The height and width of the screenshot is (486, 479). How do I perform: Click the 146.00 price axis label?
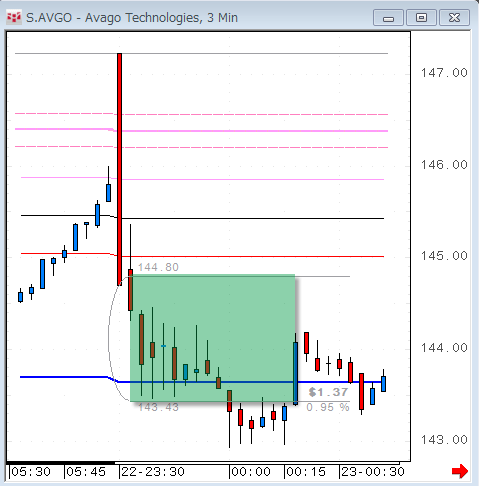444,165
